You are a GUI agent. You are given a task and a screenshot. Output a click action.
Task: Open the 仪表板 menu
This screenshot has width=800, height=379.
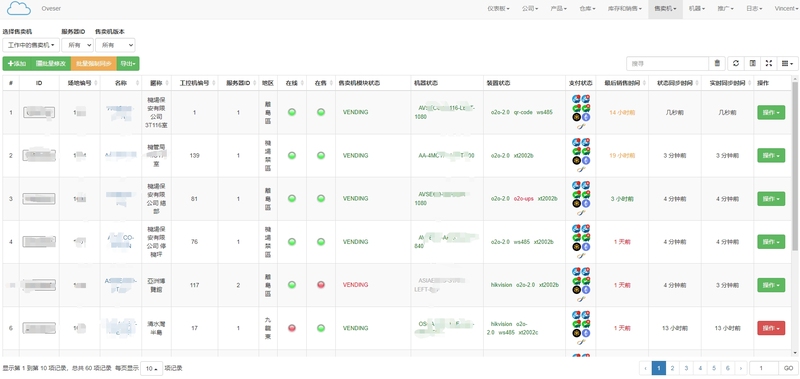tap(498, 9)
